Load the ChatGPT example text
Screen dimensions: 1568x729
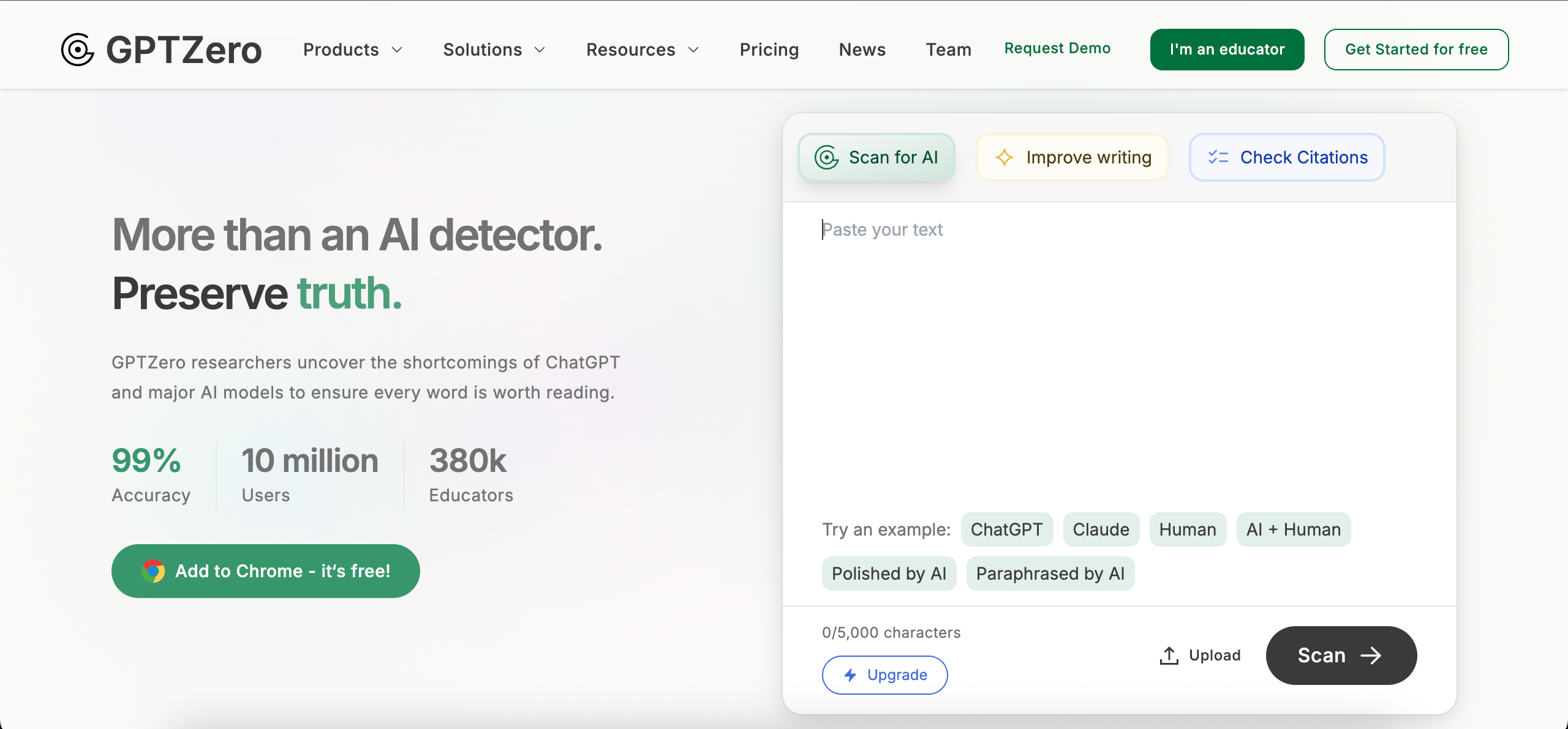coord(1007,529)
